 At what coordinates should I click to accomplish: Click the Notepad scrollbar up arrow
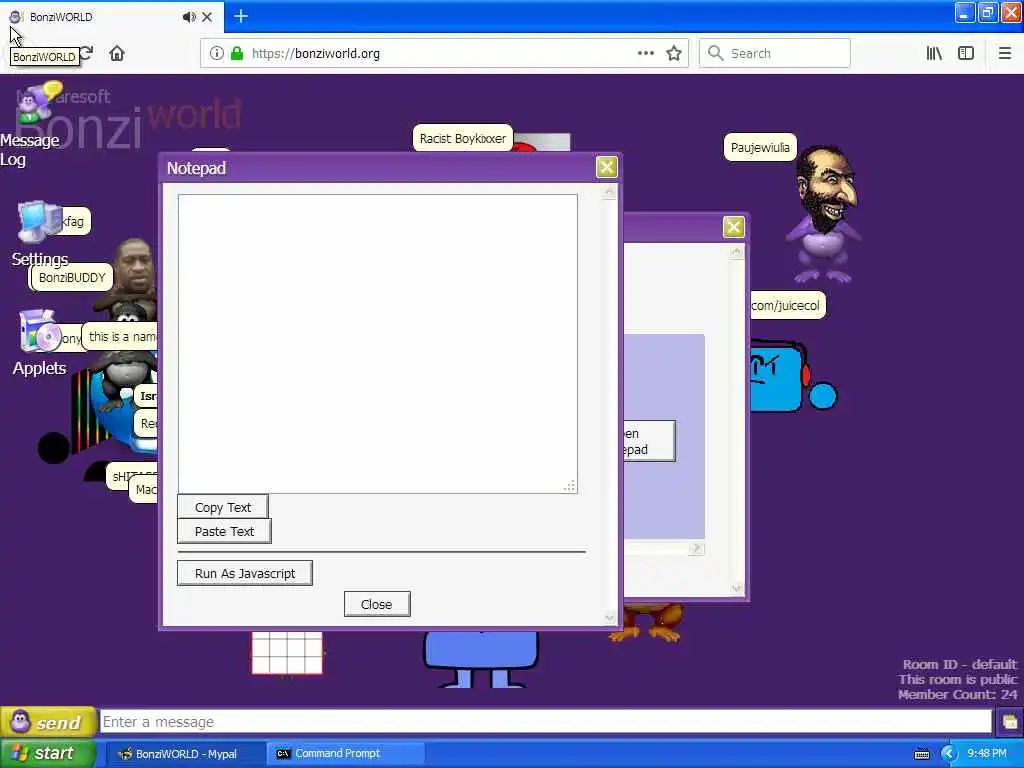click(x=609, y=191)
